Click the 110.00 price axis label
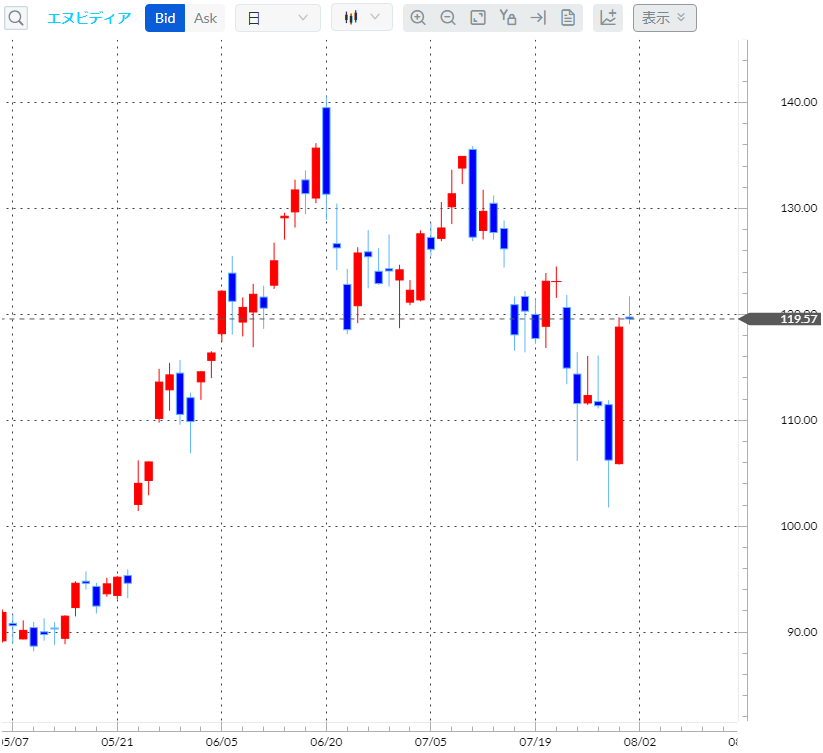This screenshot has width=823, height=753. [798, 420]
